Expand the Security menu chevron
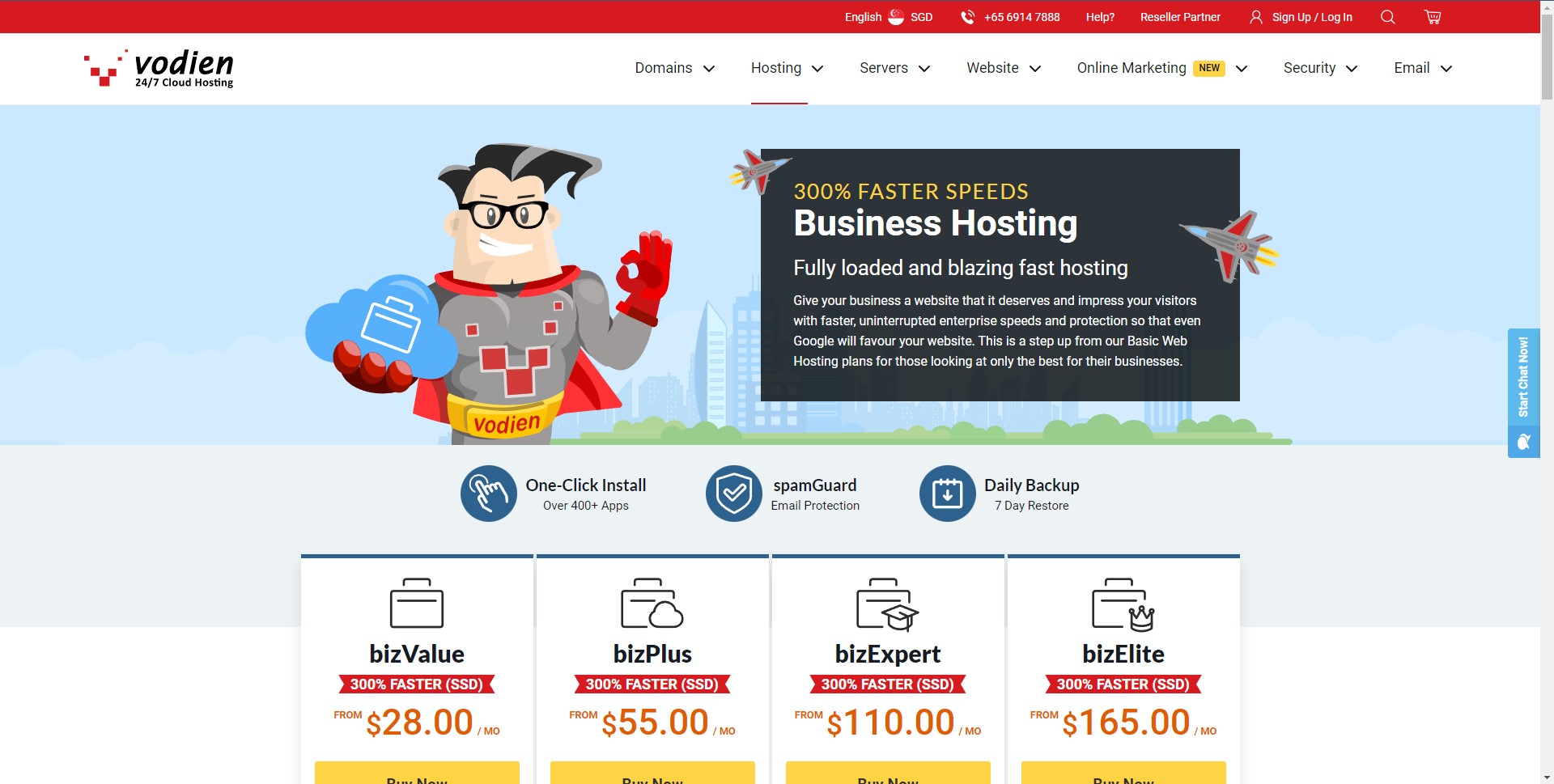Screen dimensions: 1554x784 1352,69
